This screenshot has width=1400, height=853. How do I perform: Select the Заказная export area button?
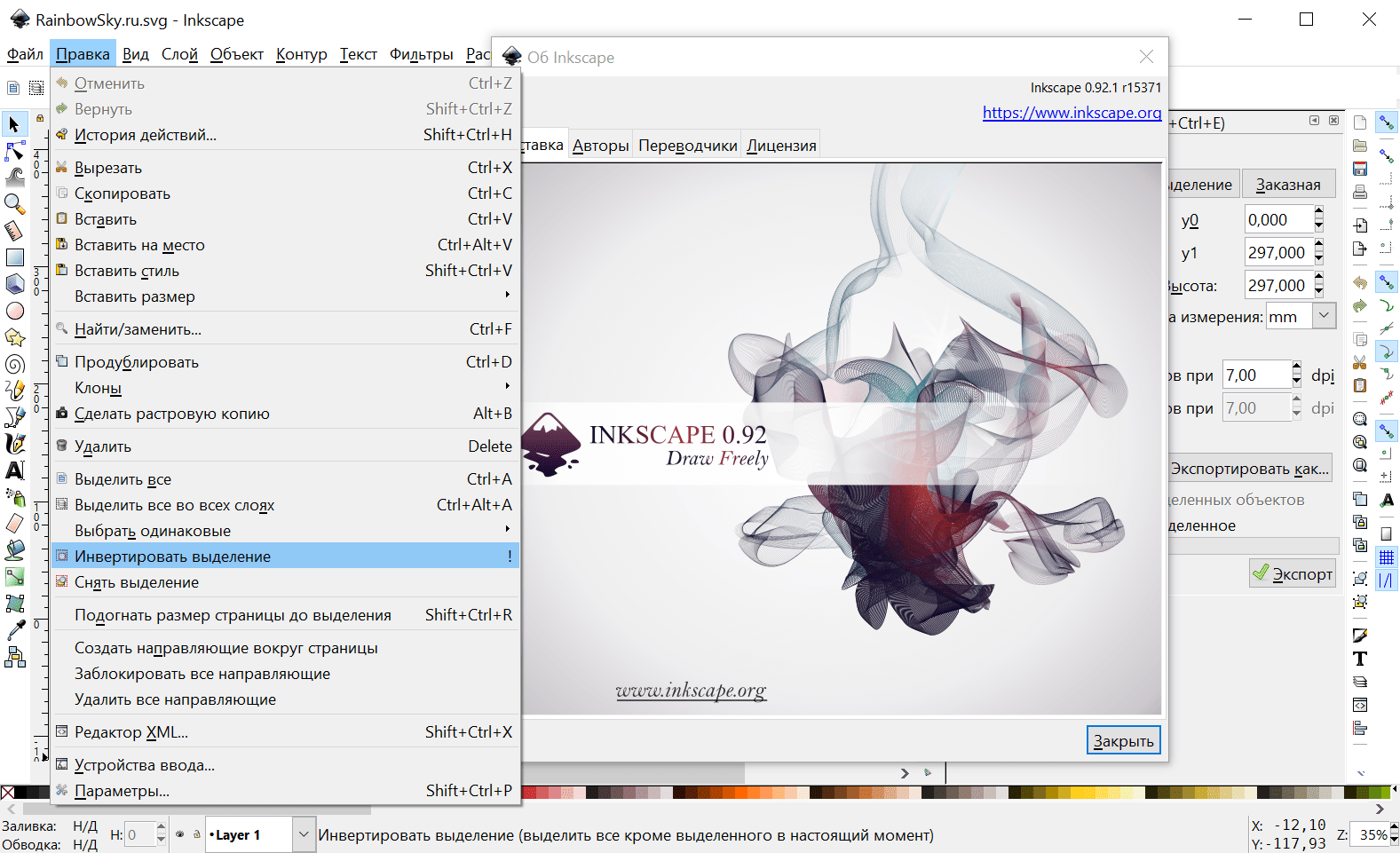pos(1288,185)
